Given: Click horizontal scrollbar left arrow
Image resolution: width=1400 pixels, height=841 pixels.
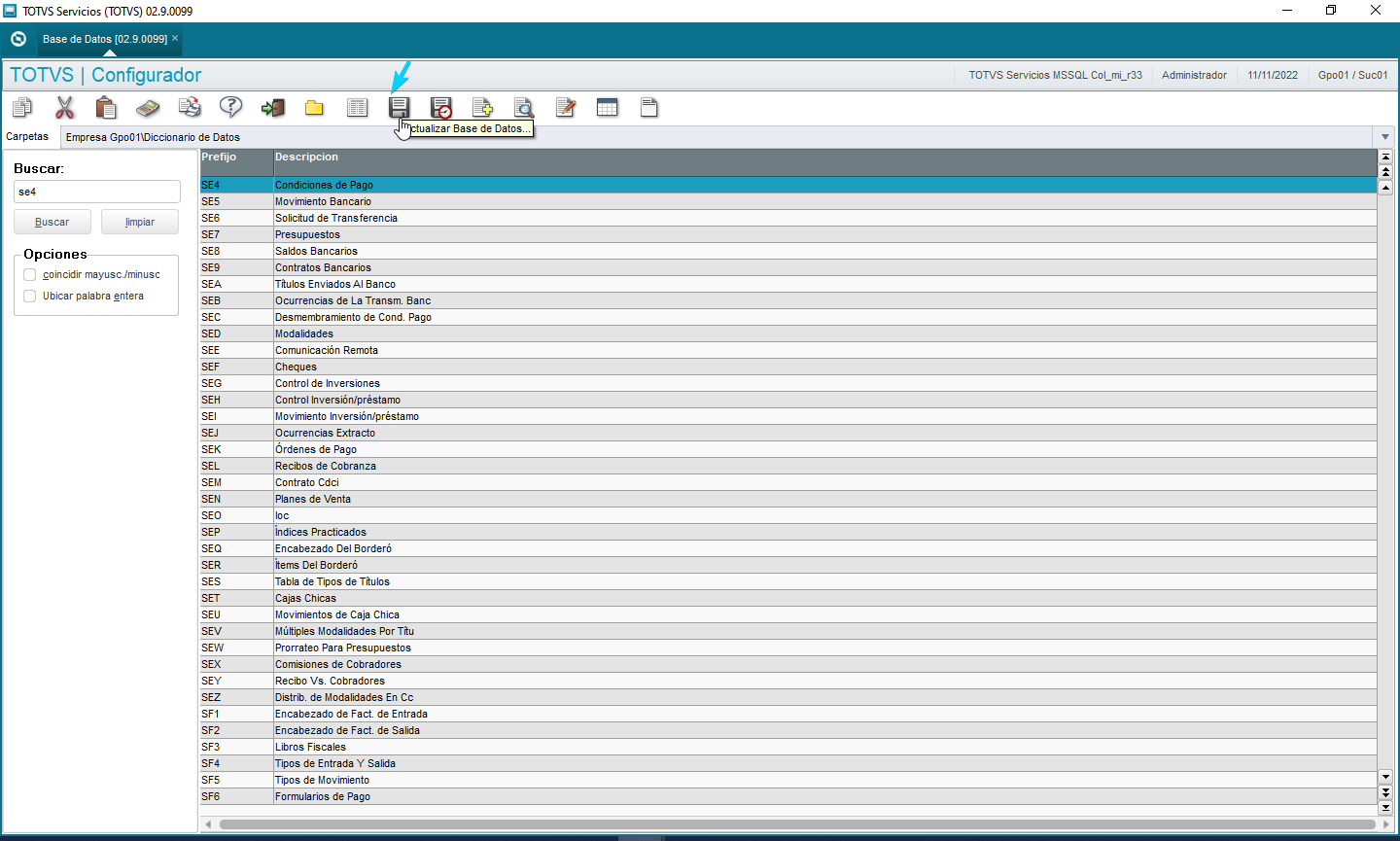Looking at the screenshot, I should click(x=207, y=824).
